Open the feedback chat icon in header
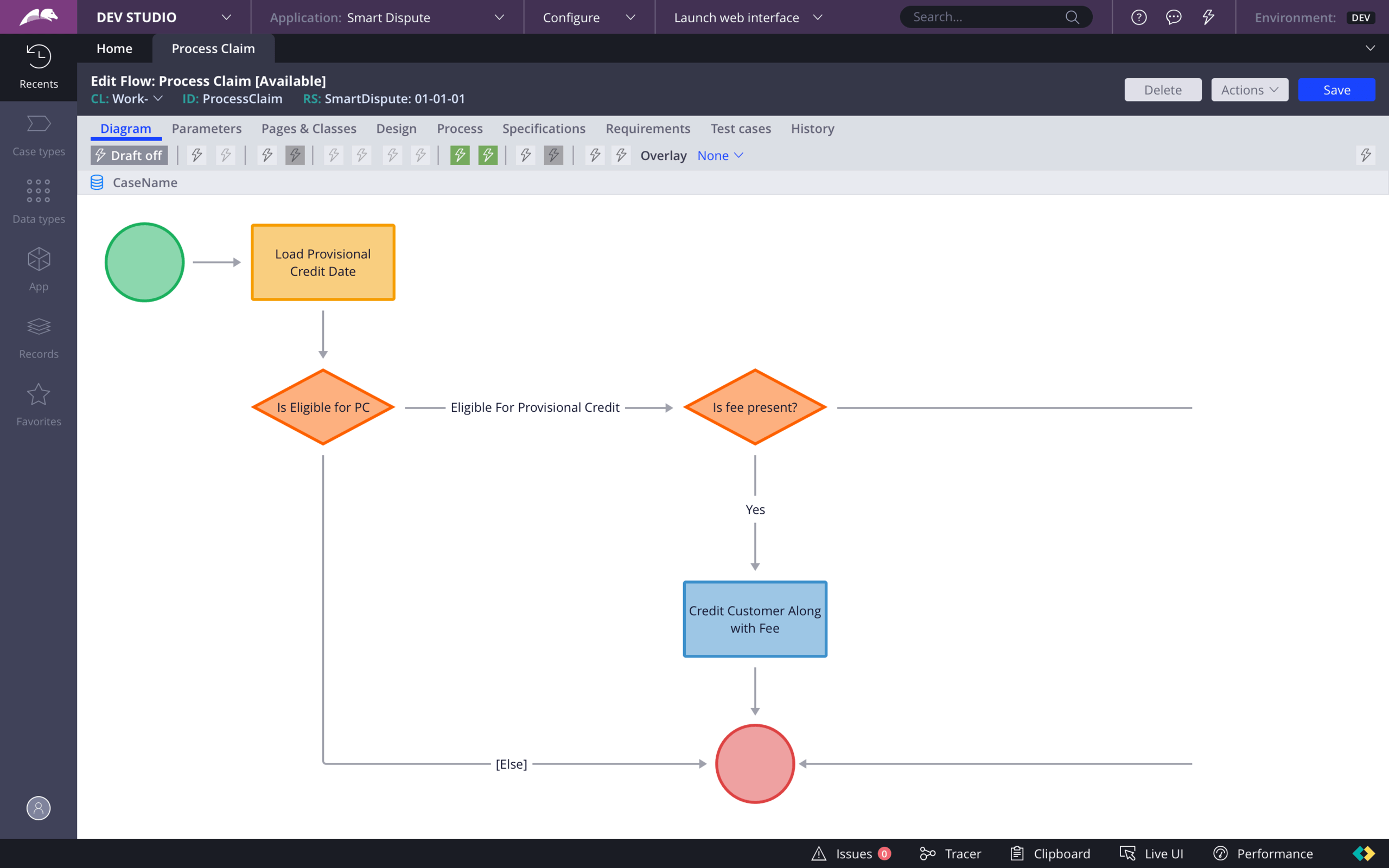 tap(1174, 17)
